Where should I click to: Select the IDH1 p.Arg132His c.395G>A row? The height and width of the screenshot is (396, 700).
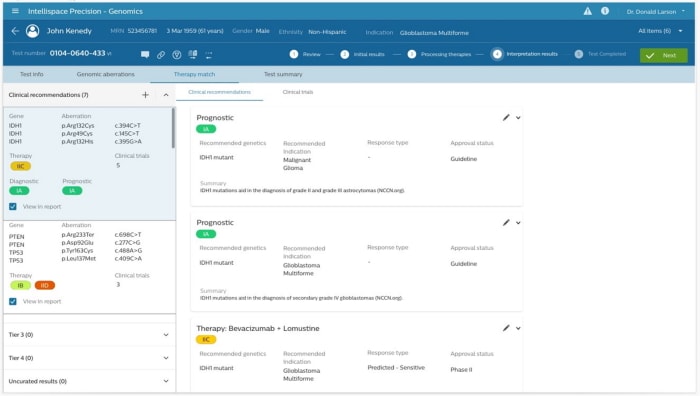pos(75,142)
